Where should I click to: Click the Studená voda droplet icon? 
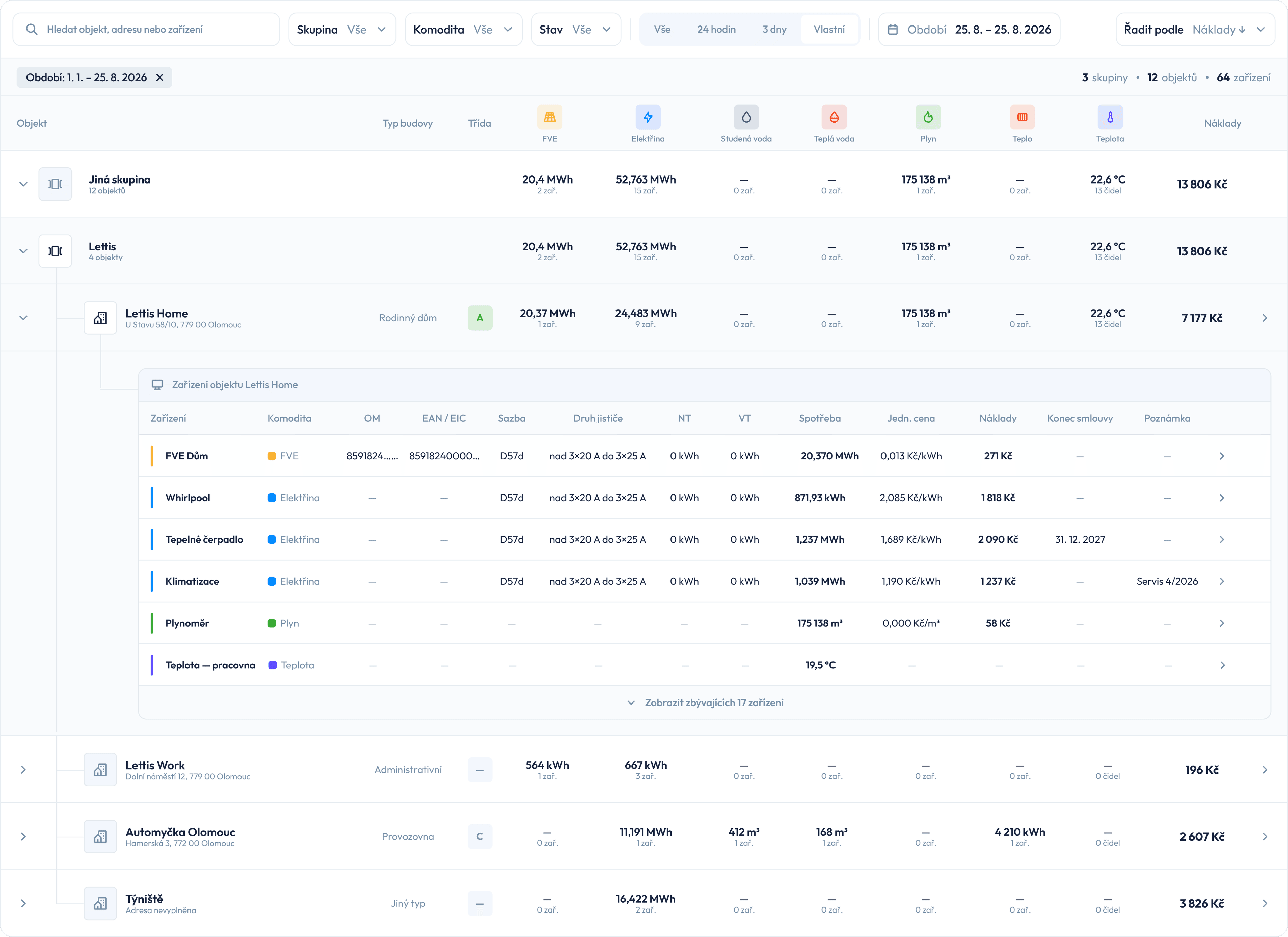pos(746,117)
